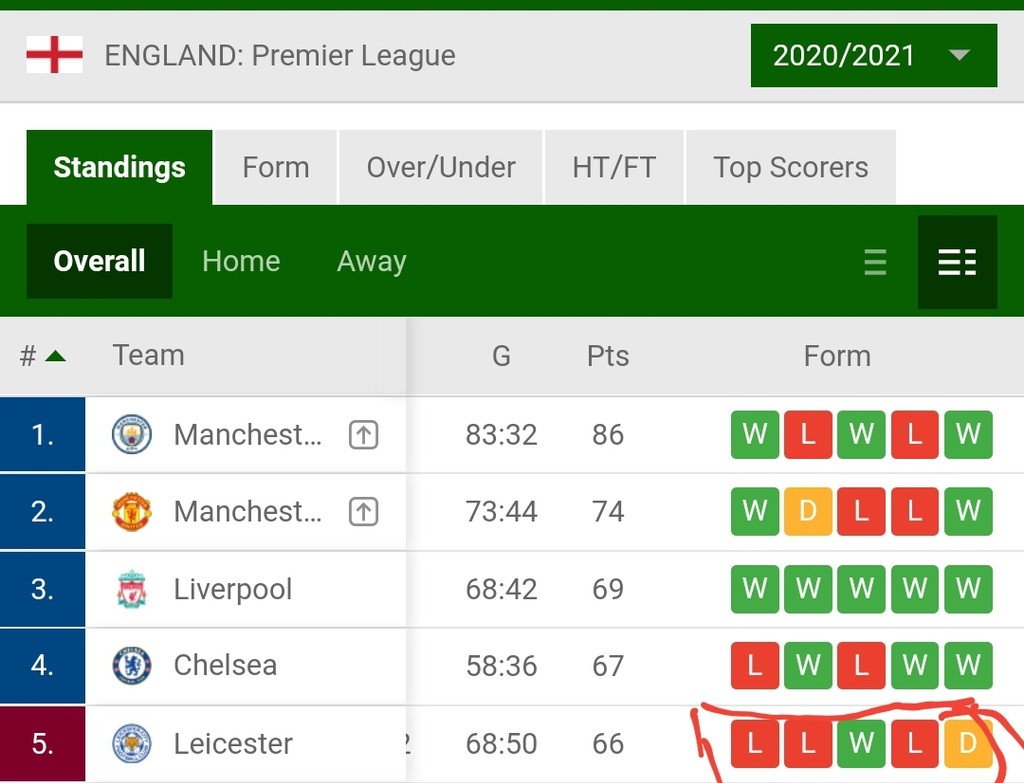Click the Chelsea club crest

tap(131, 666)
